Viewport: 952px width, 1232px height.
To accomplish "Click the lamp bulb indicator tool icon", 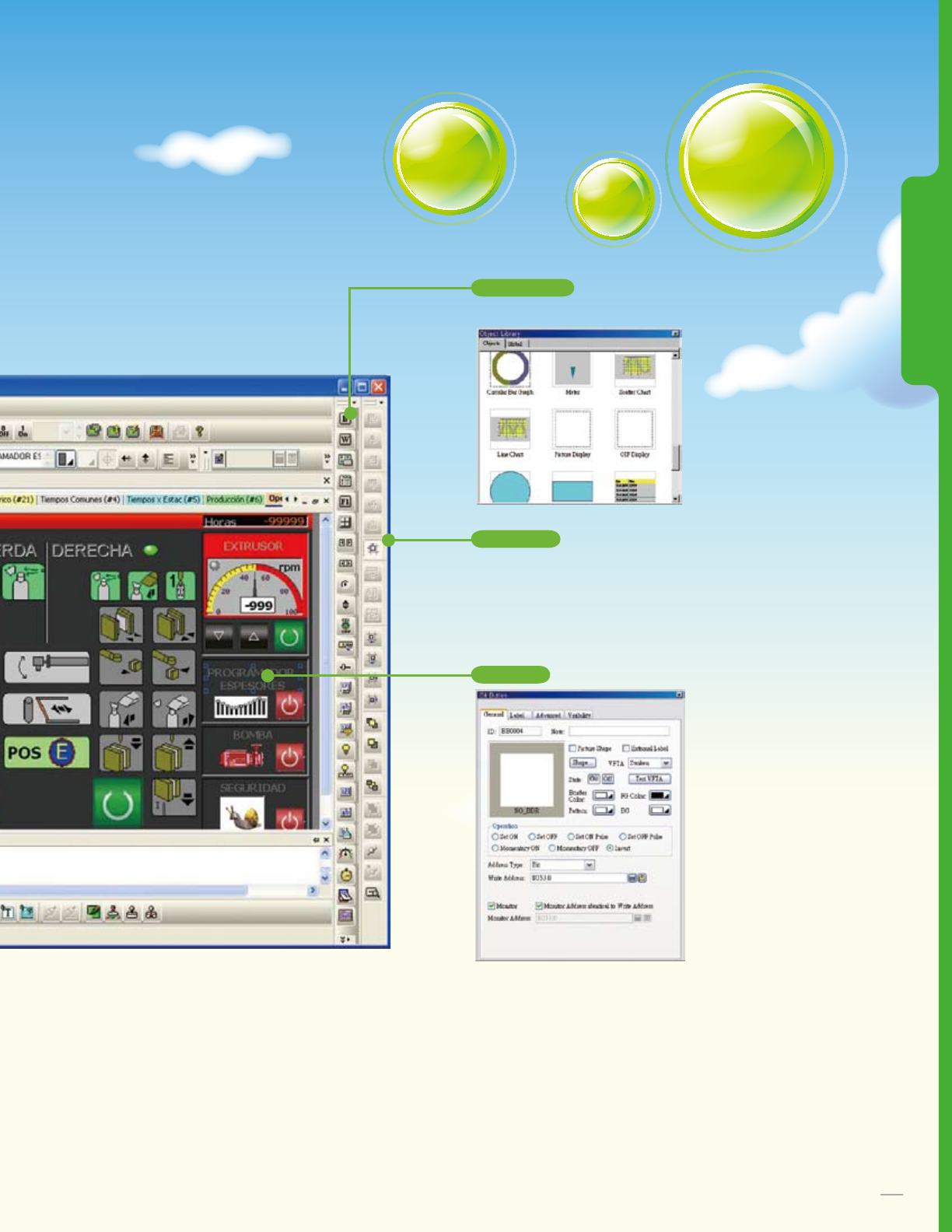I will (346, 750).
